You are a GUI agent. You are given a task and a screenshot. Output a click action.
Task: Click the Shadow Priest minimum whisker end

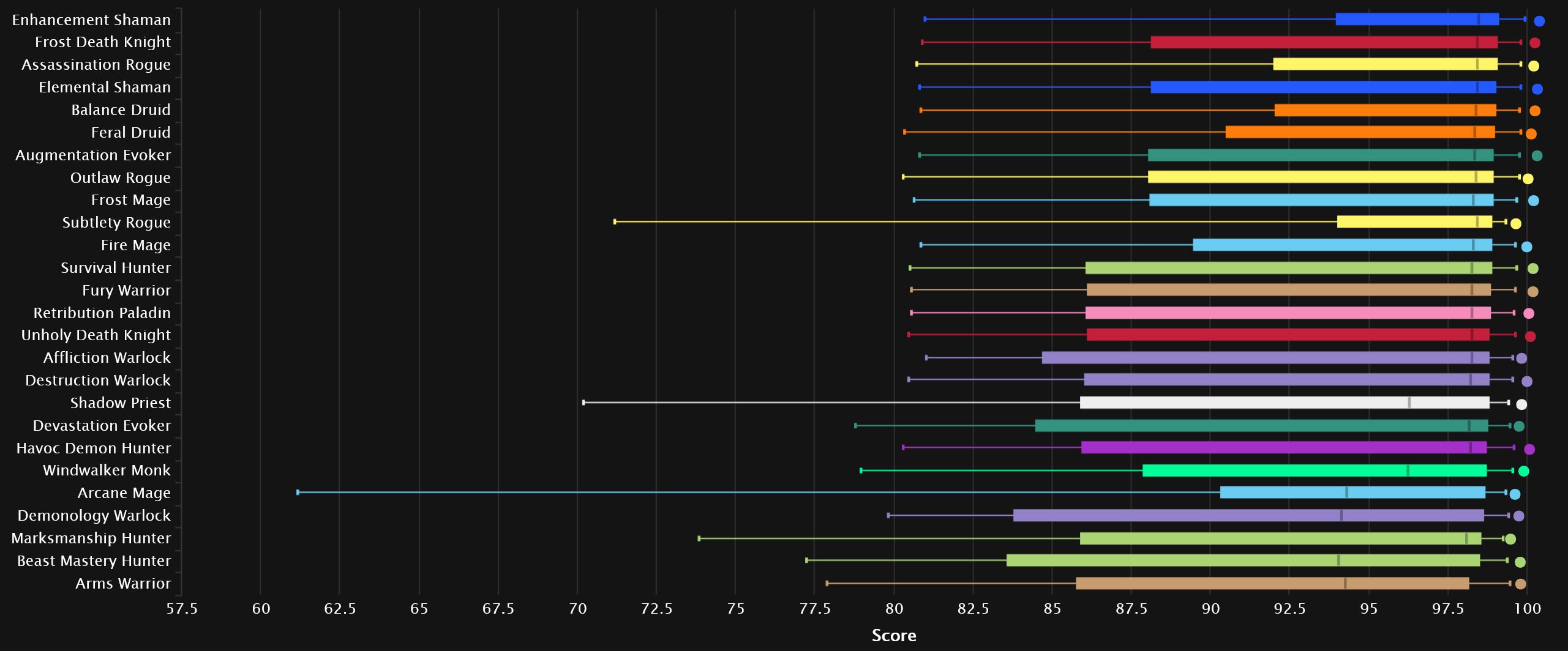point(583,403)
